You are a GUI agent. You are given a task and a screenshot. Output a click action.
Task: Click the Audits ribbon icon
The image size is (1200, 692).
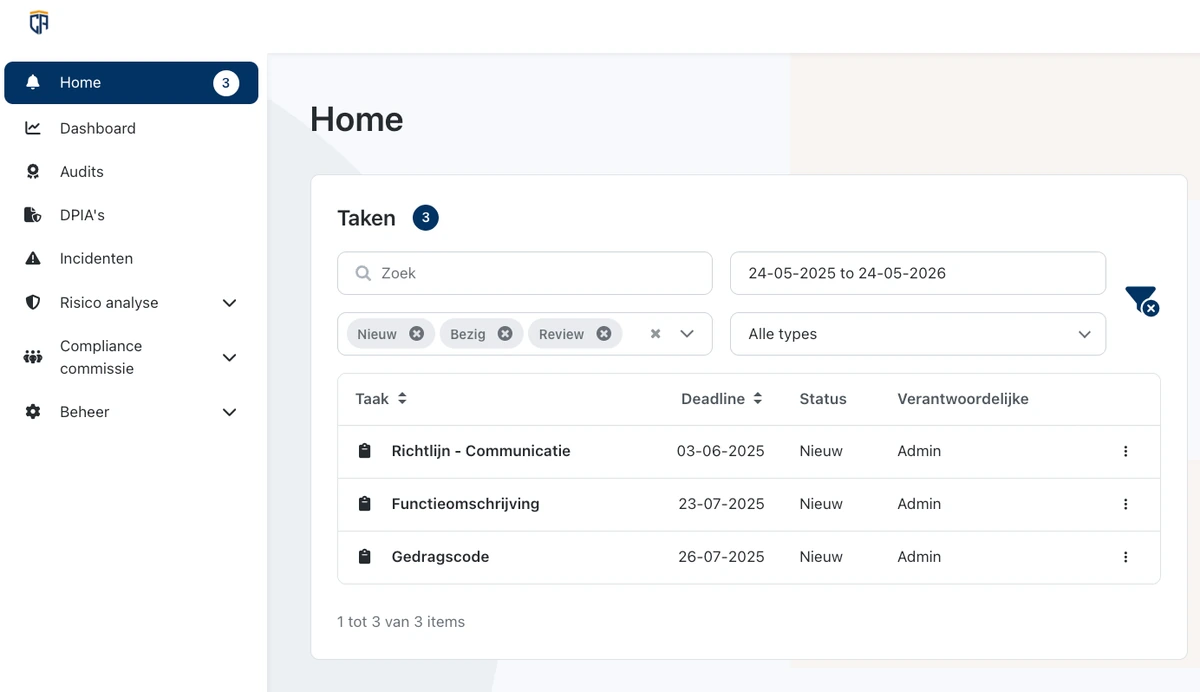tap(33, 171)
